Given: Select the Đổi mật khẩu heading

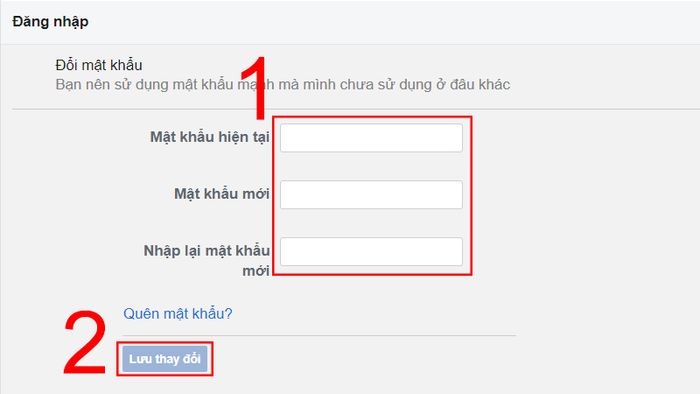Looking at the screenshot, I should coord(99,65).
